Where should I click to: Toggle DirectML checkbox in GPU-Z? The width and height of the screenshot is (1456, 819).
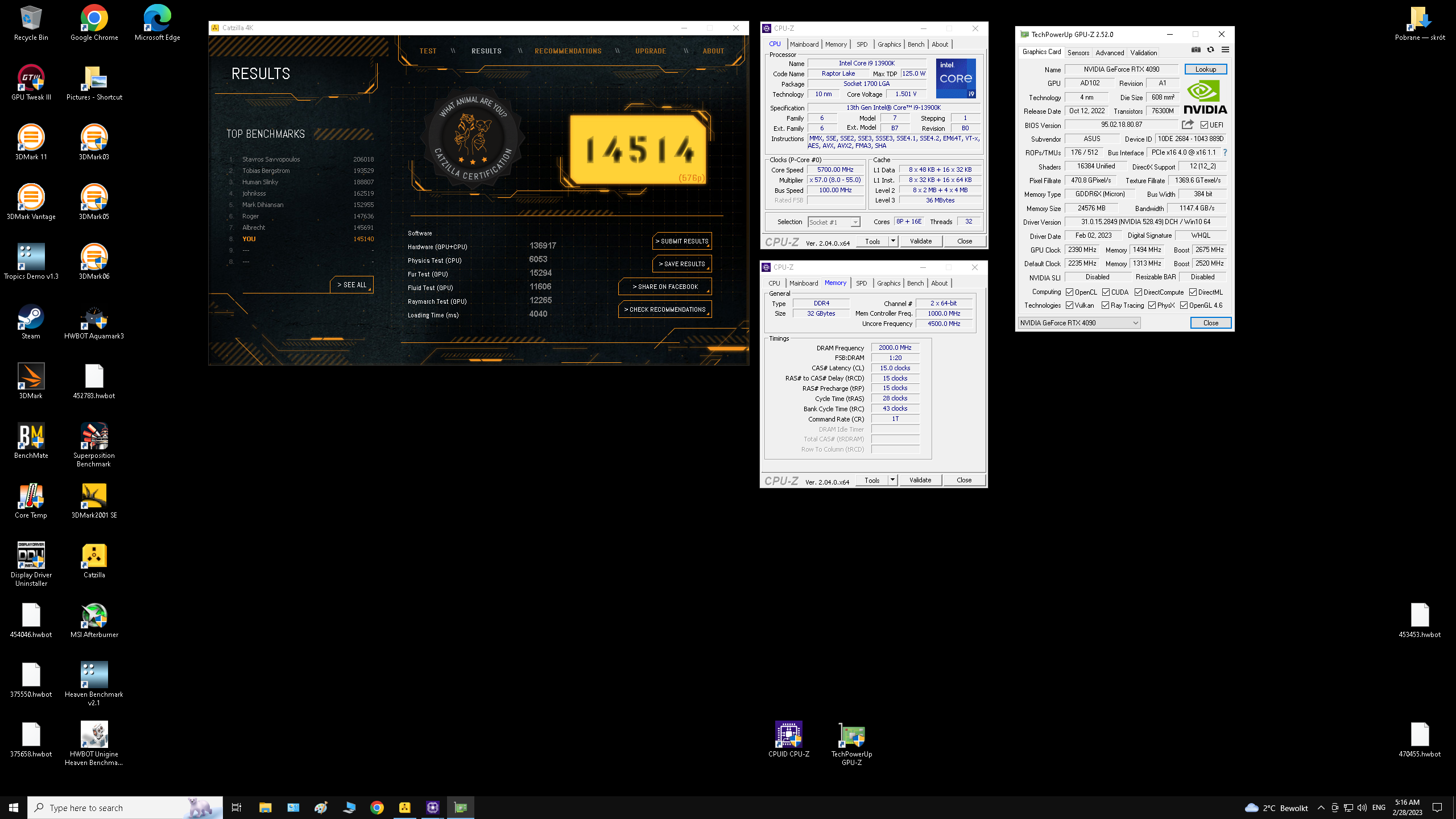click(x=1193, y=292)
